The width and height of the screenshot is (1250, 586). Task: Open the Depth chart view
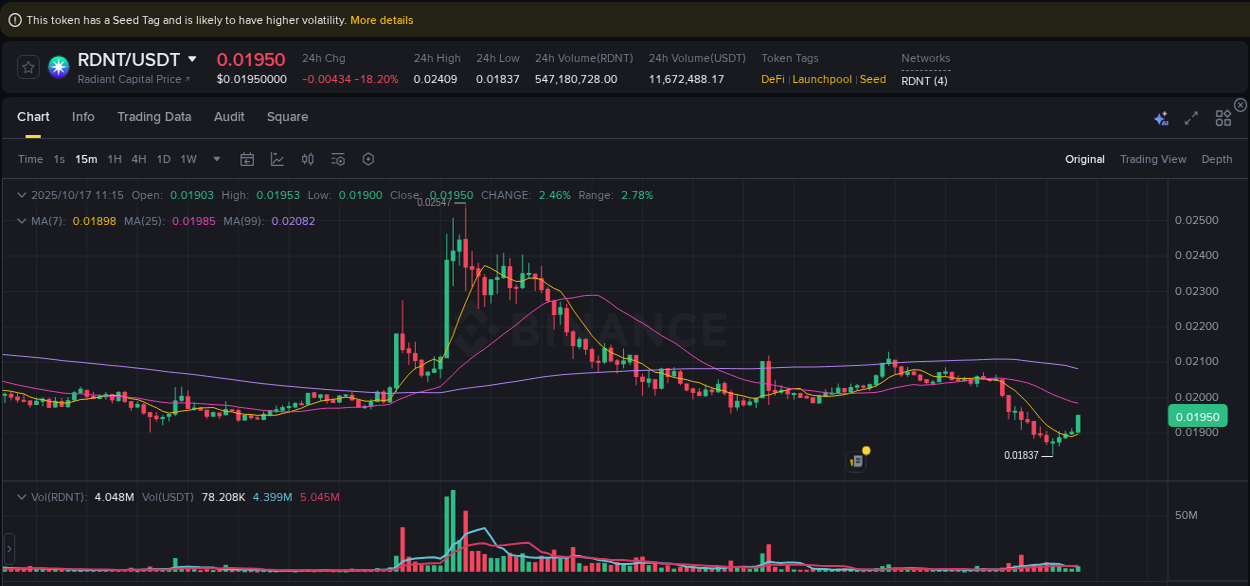pos(1216,159)
